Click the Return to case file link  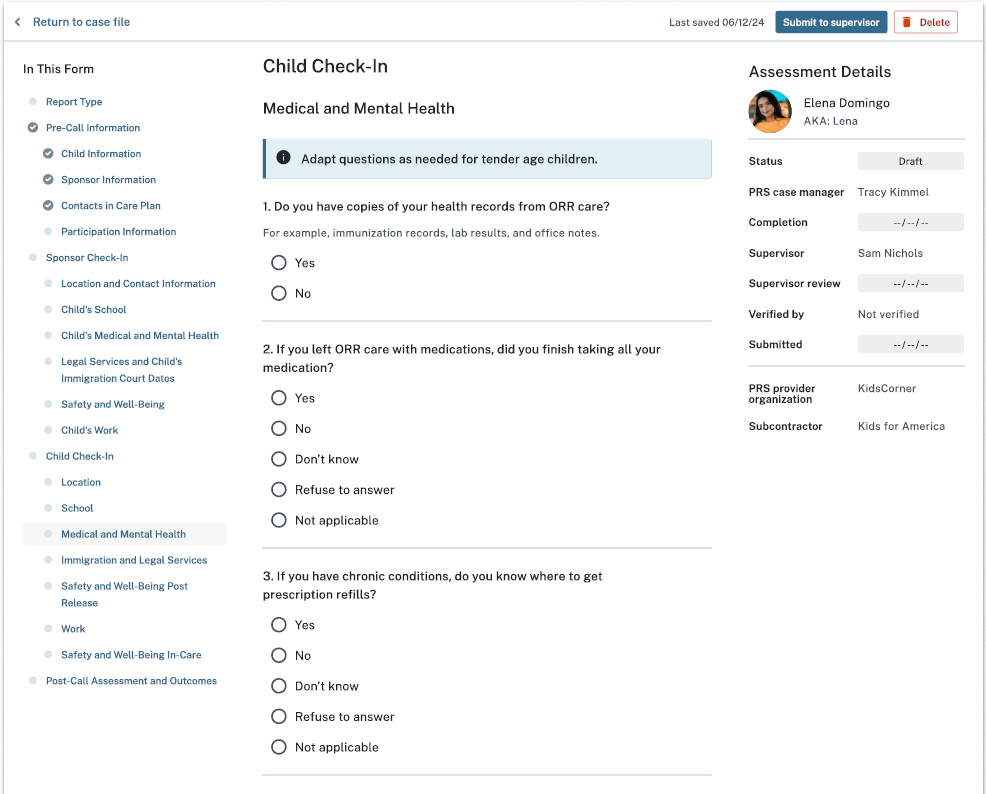click(81, 22)
